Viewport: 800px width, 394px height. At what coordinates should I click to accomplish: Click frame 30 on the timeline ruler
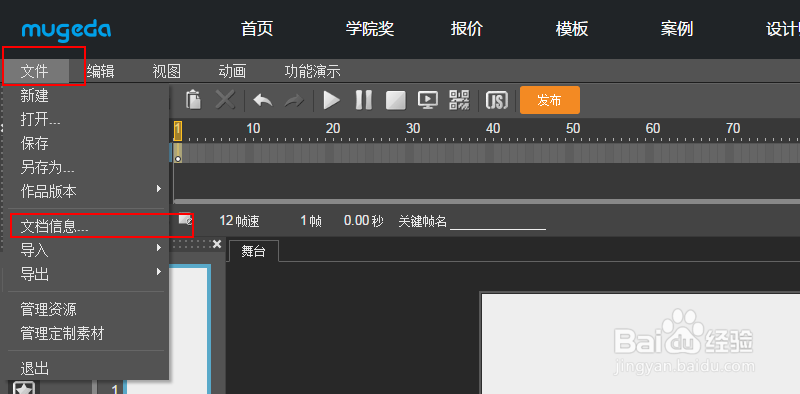413,129
